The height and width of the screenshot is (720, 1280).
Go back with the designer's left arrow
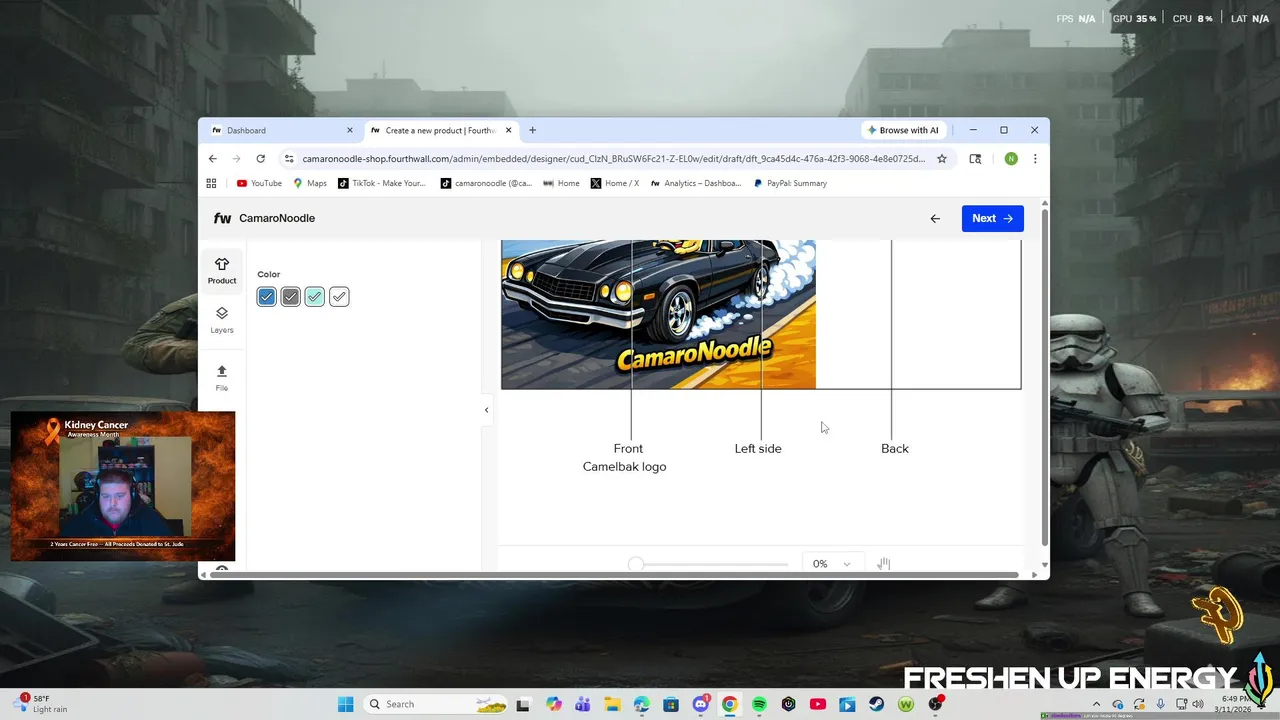[935, 218]
